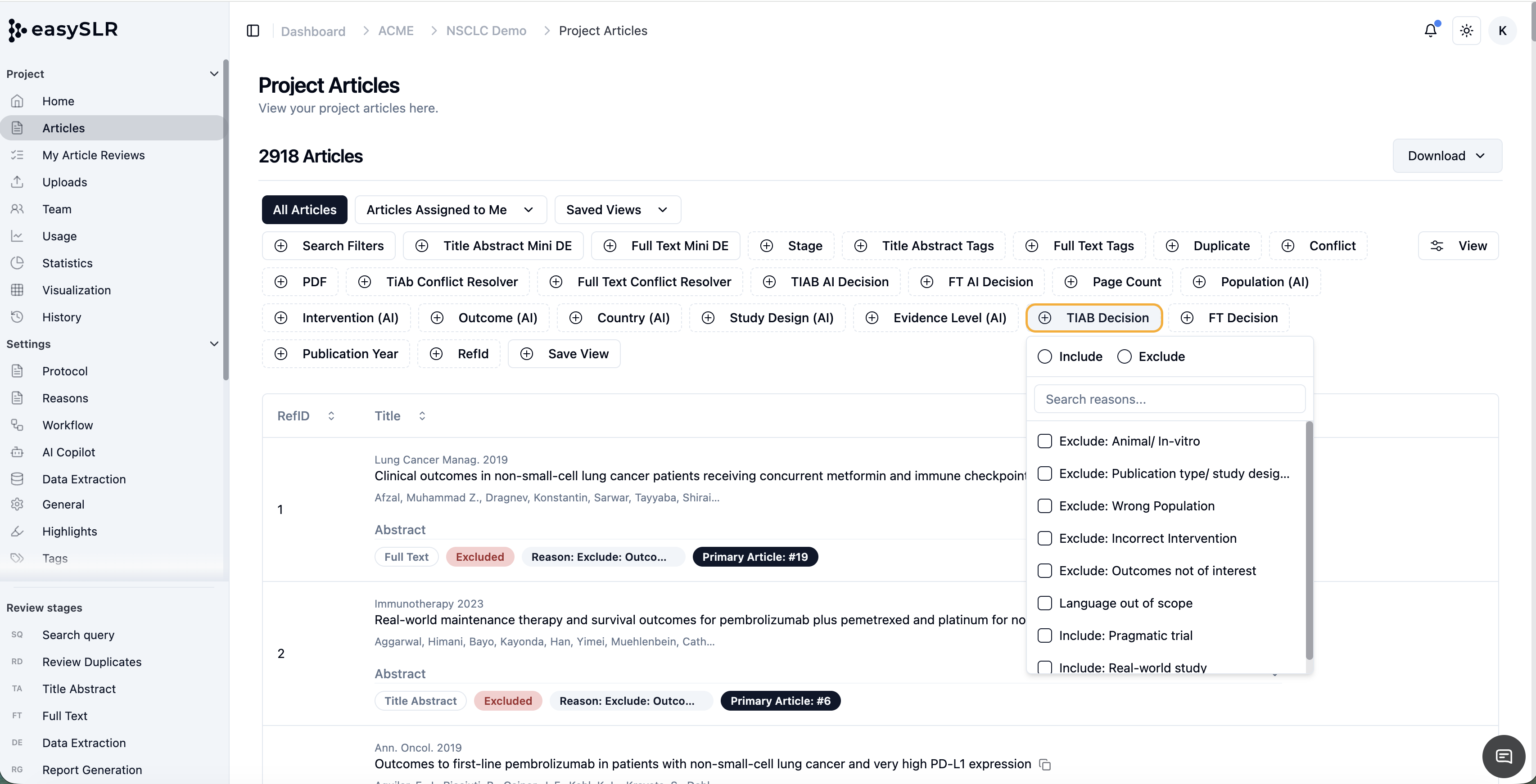Click the Highlights marker icon

click(x=17, y=531)
